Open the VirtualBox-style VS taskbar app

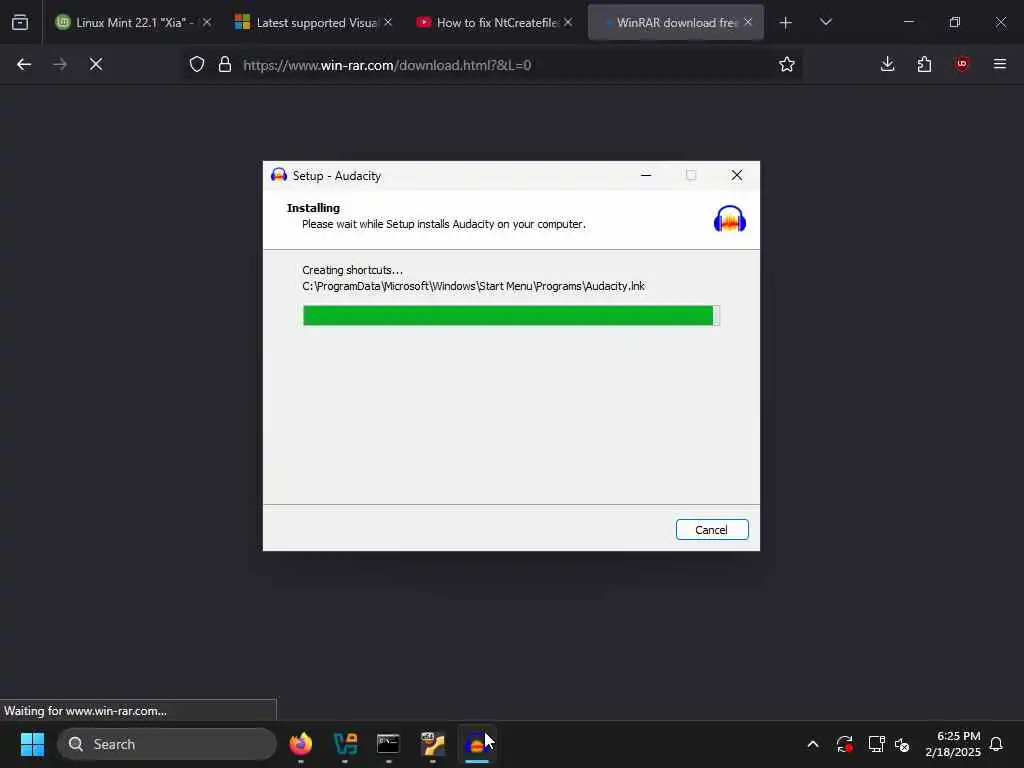345,744
